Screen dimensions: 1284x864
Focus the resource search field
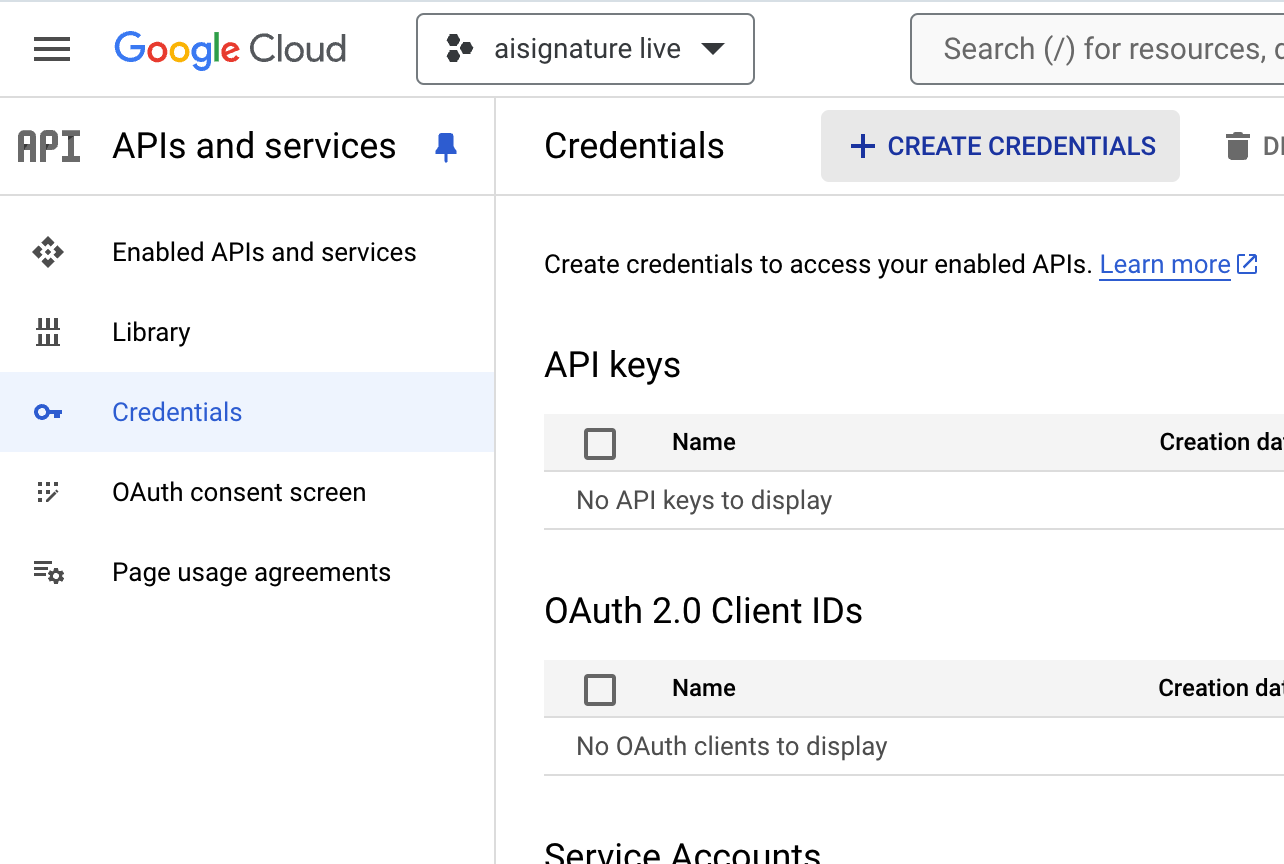pos(1097,49)
